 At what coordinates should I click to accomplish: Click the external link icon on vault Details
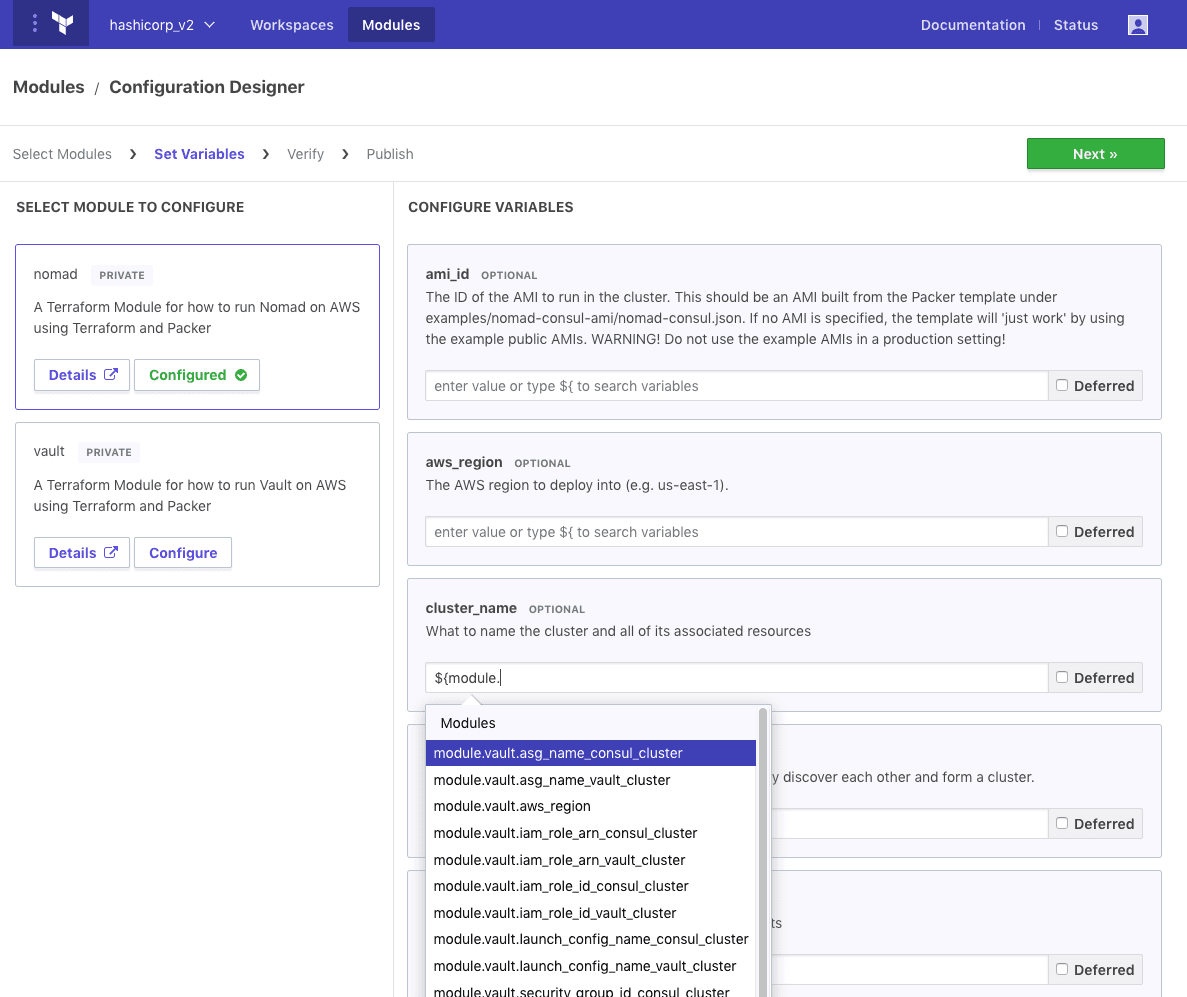click(111, 553)
